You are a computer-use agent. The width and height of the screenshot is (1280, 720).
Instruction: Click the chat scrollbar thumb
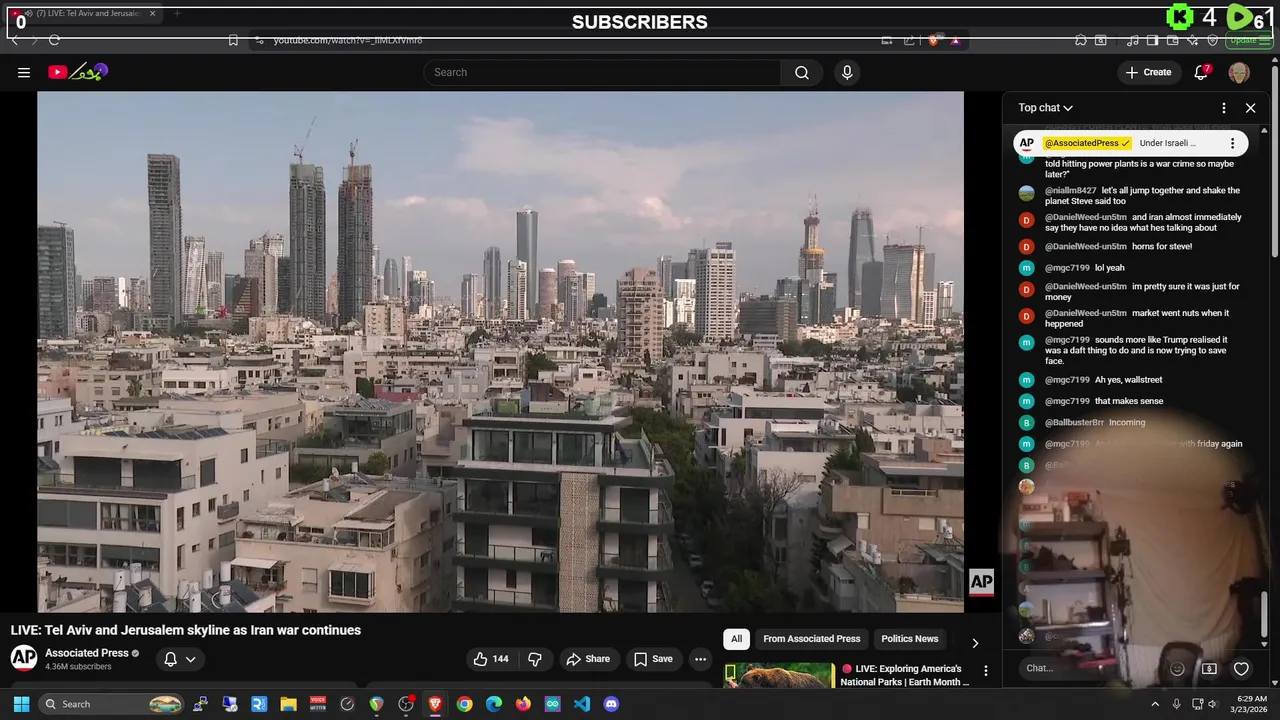(x=1265, y=612)
